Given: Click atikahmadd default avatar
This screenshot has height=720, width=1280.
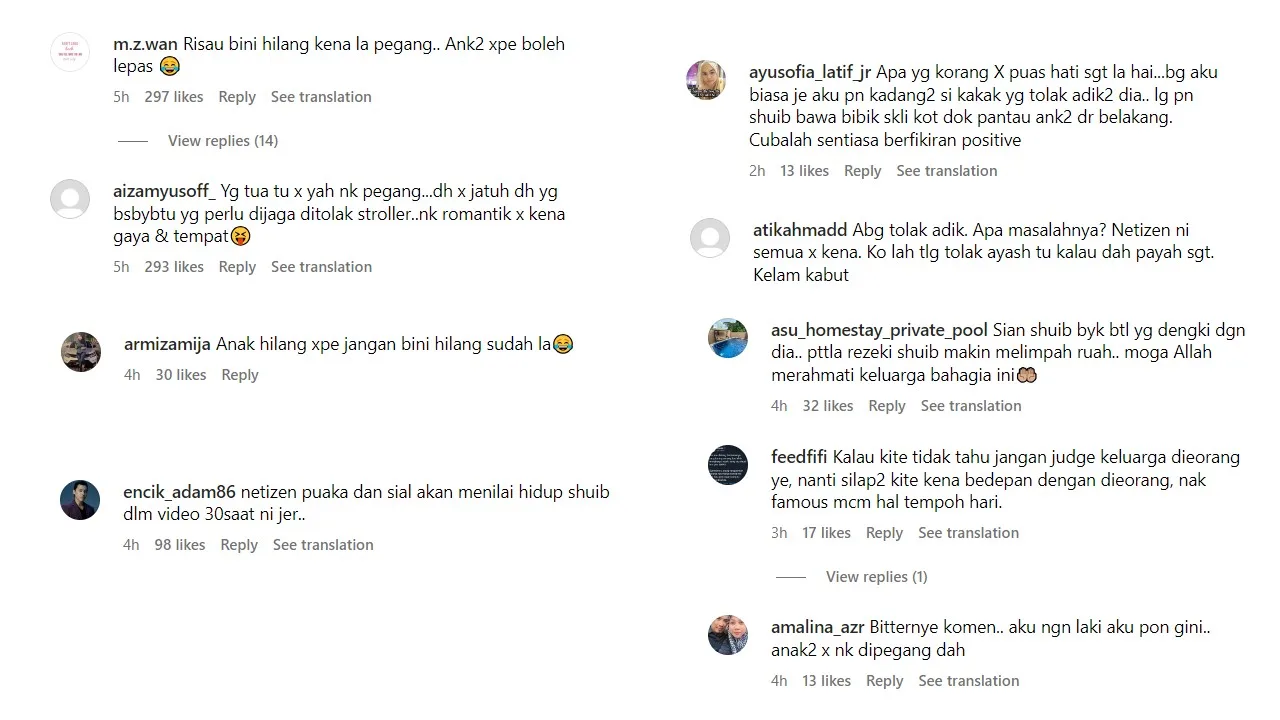Looking at the screenshot, I should pyautogui.click(x=710, y=238).
